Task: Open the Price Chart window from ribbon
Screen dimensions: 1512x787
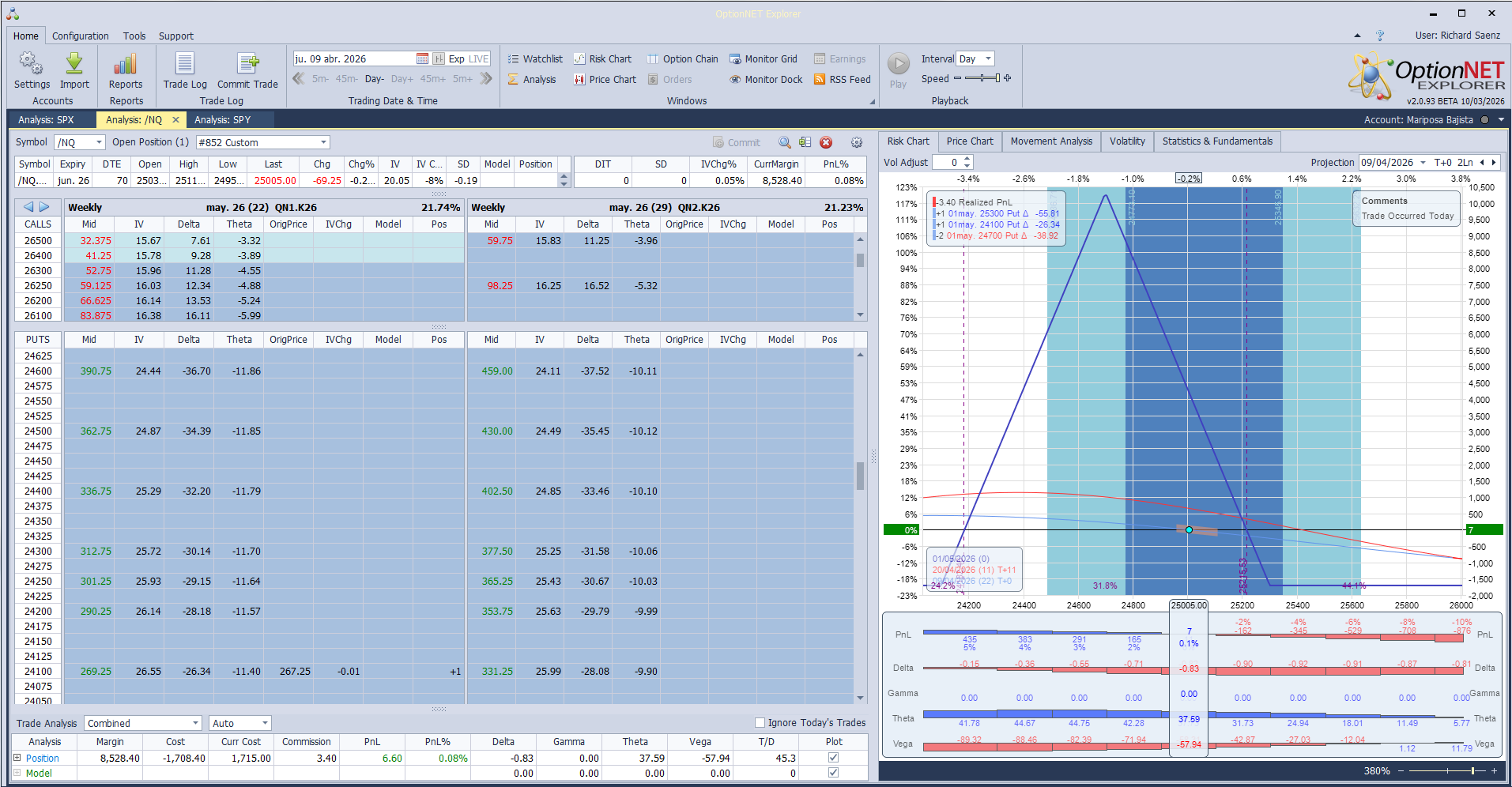Action: click(605, 79)
